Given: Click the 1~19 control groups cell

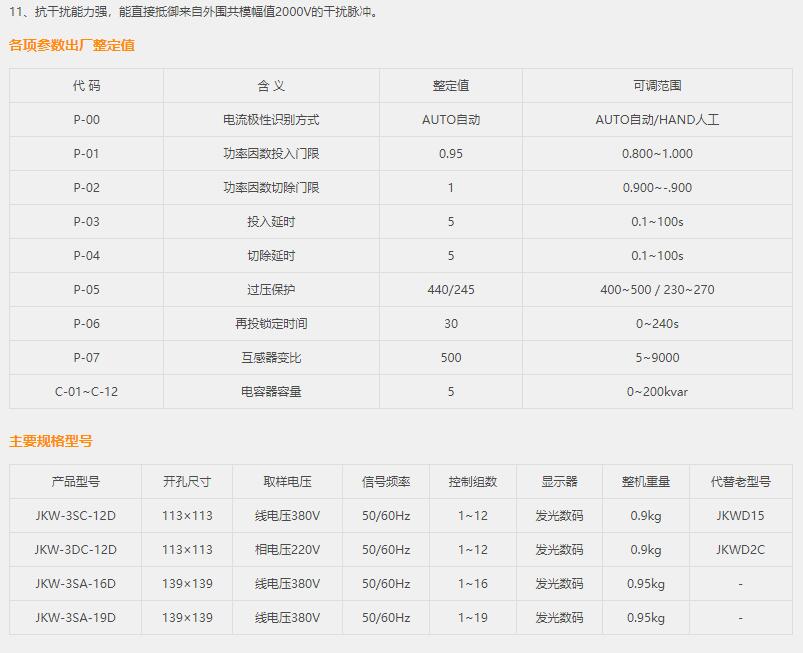Looking at the screenshot, I should coord(473,618).
